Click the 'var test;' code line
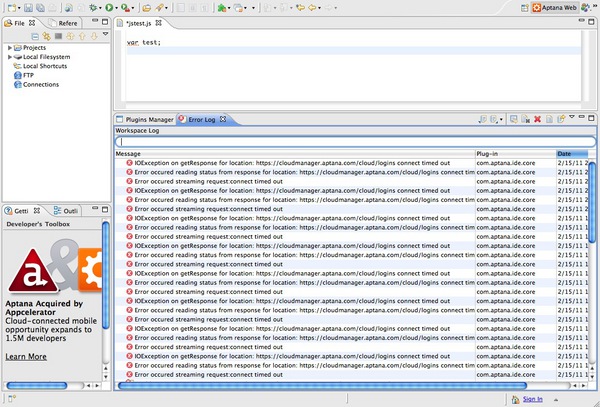The width and height of the screenshot is (600, 407). (144, 42)
